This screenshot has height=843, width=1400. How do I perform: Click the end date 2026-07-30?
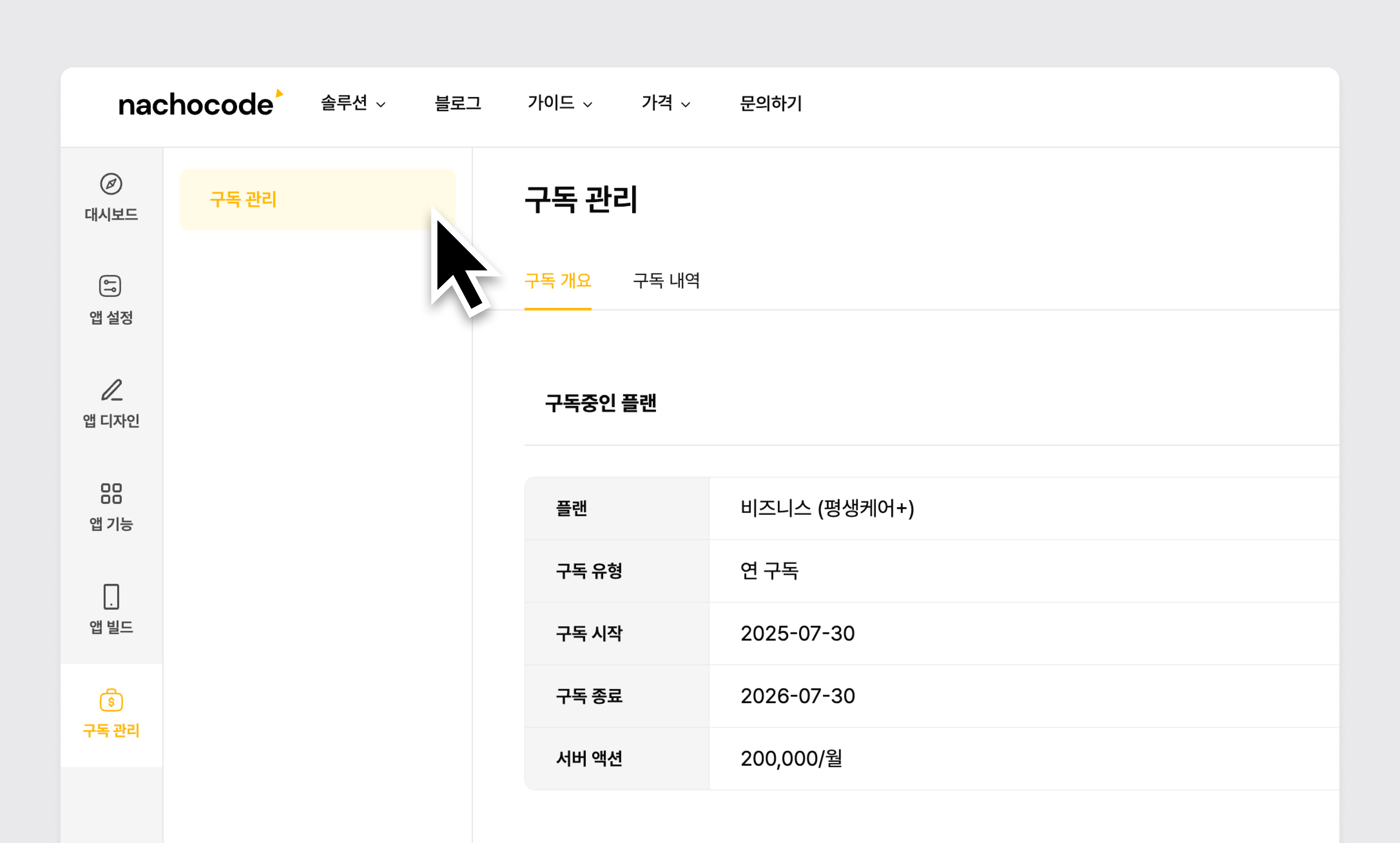pos(798,696)
